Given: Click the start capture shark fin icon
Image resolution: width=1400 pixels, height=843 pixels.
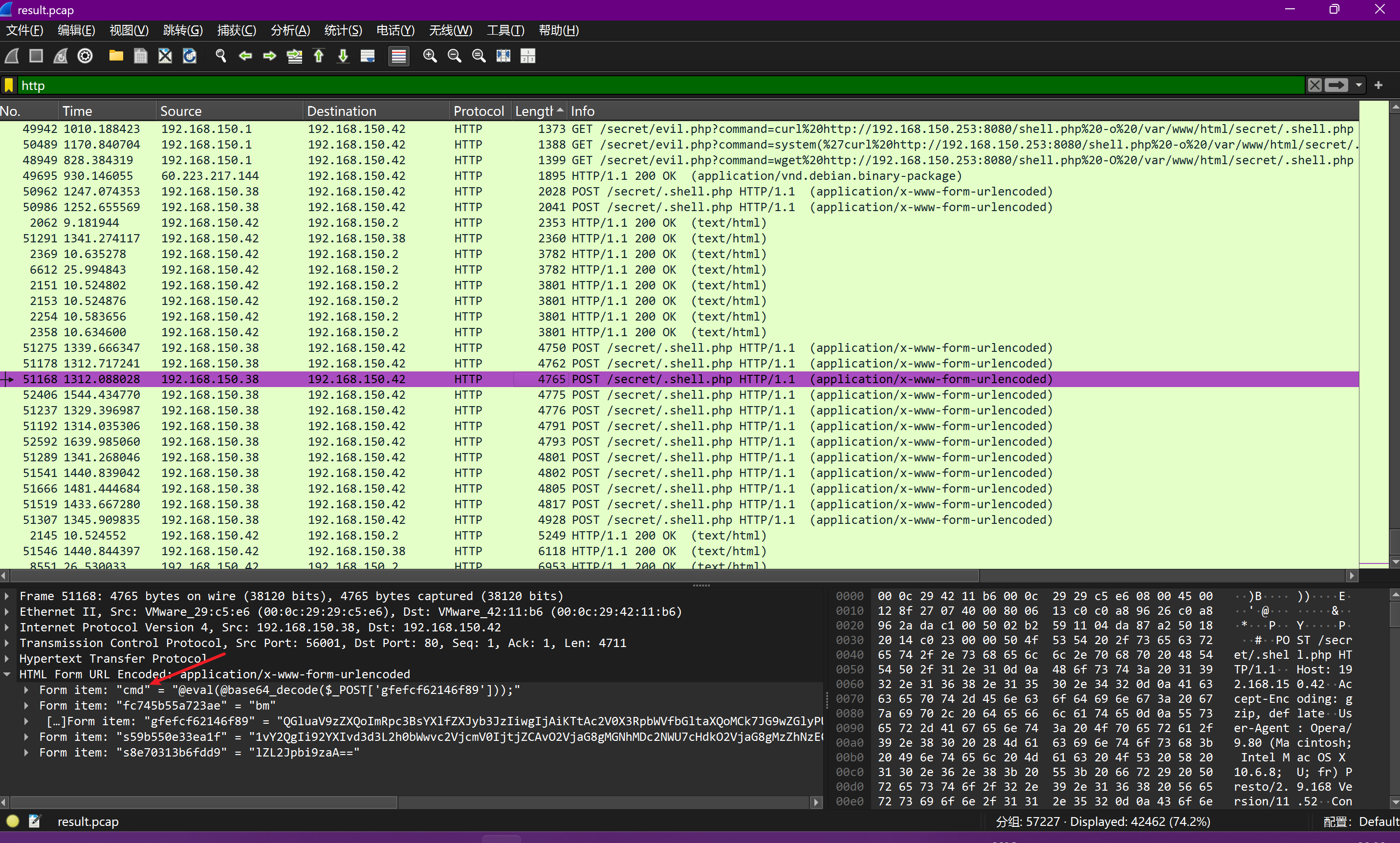Looking at the screenshot, I should tap(12, 56).
